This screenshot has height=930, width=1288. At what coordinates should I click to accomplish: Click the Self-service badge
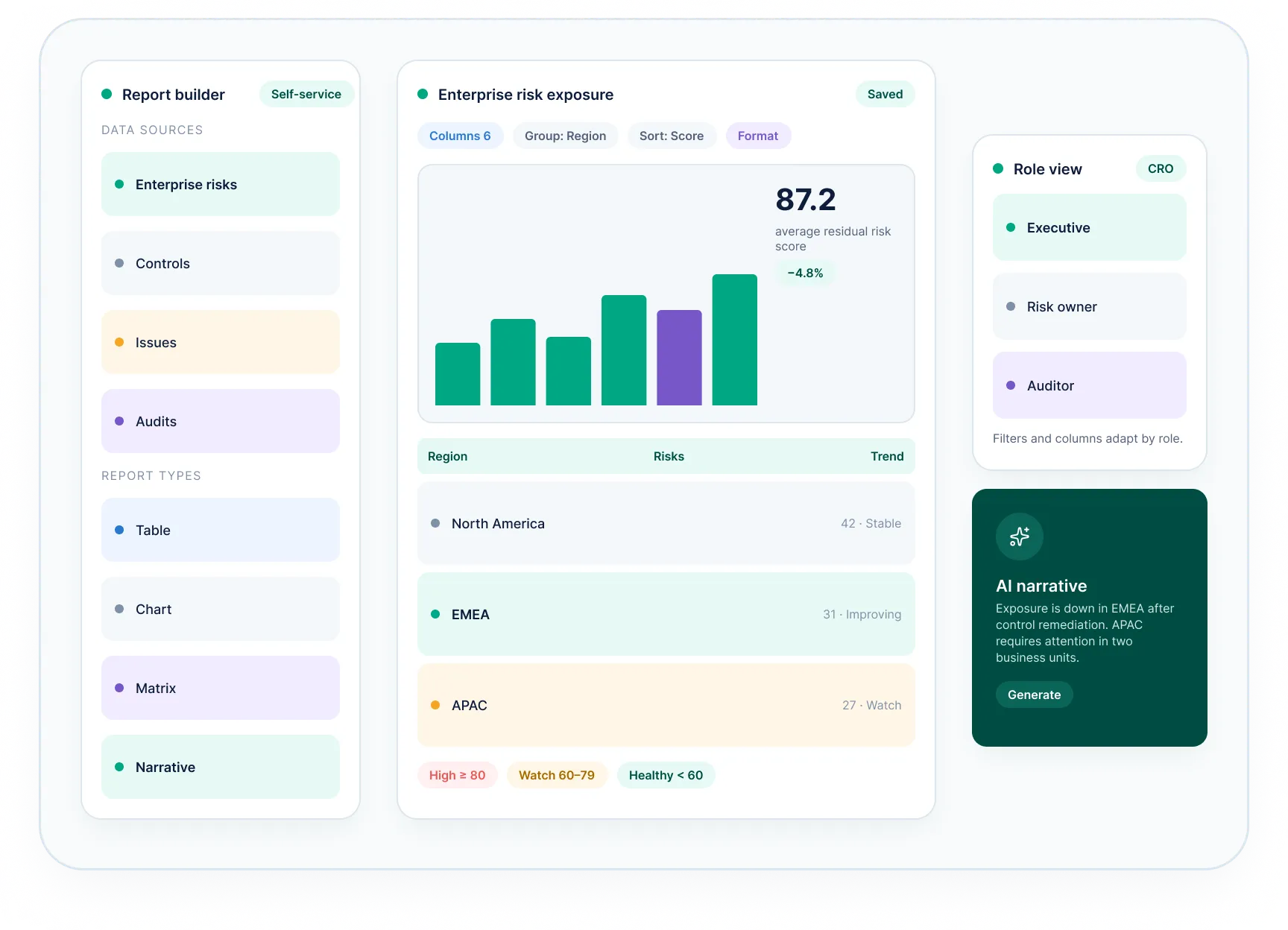tap(306, 94)
